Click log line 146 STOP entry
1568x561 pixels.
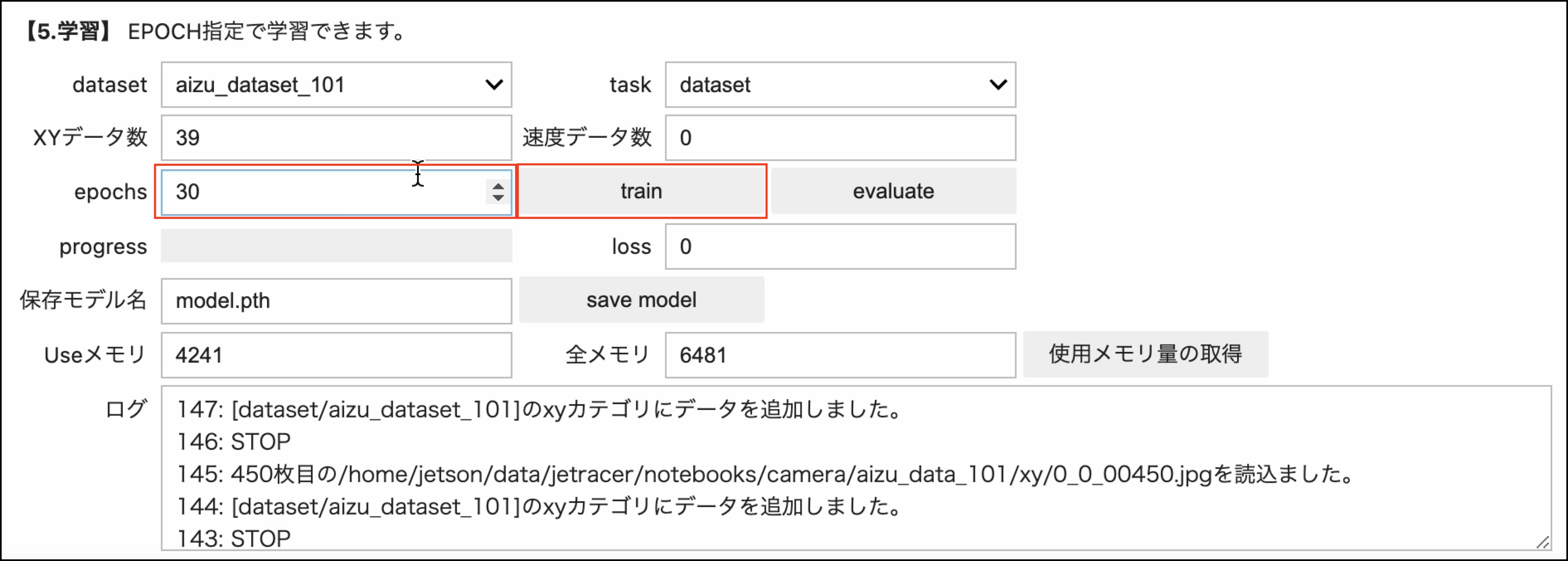234,441
